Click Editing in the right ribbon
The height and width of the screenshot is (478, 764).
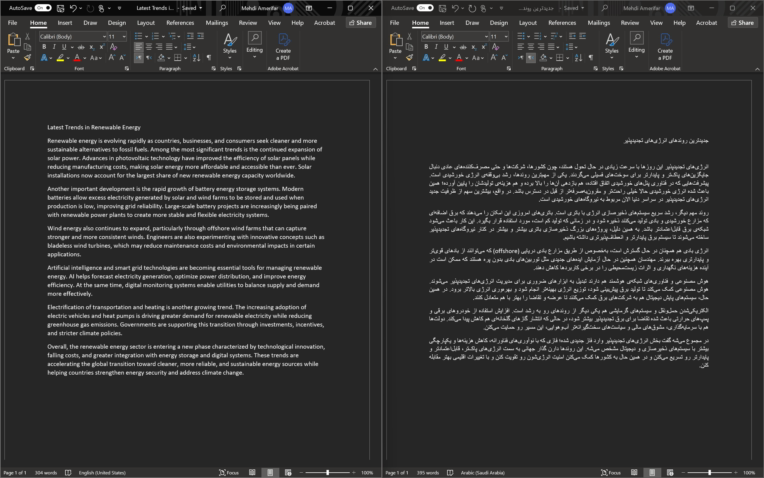[x=636, y=46]
